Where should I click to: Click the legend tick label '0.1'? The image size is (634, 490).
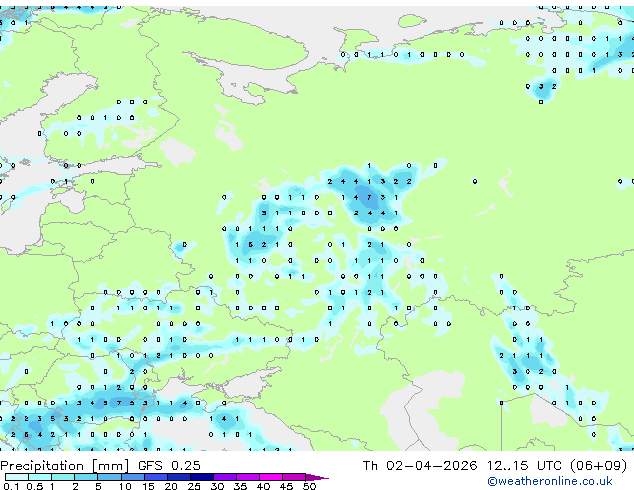tap(11, 486)
